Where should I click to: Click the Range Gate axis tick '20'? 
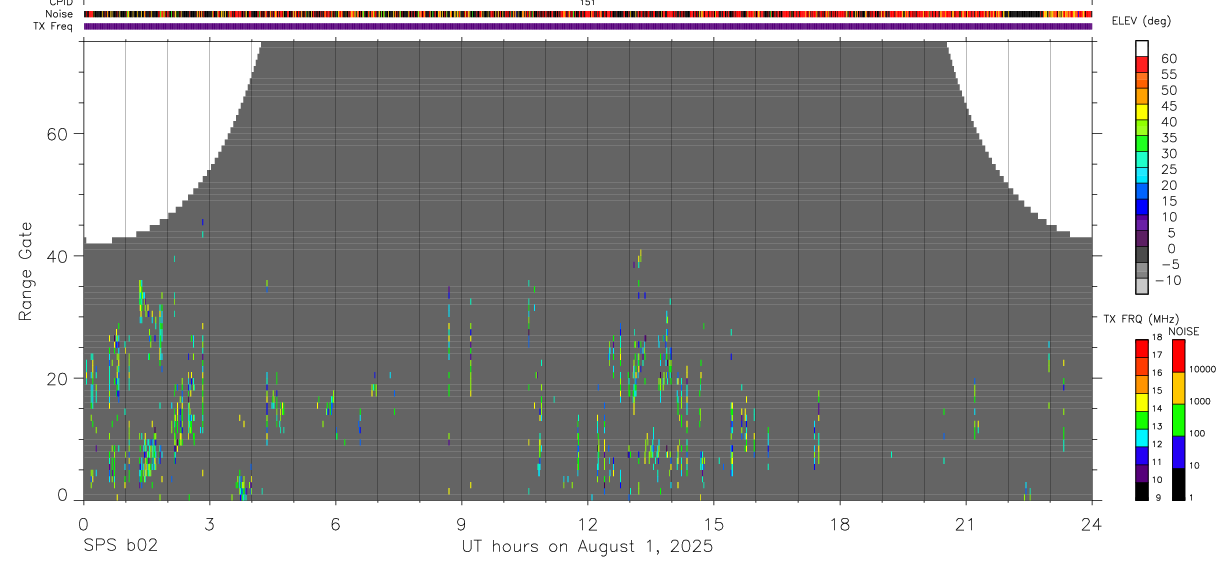[x=56, y=378]
